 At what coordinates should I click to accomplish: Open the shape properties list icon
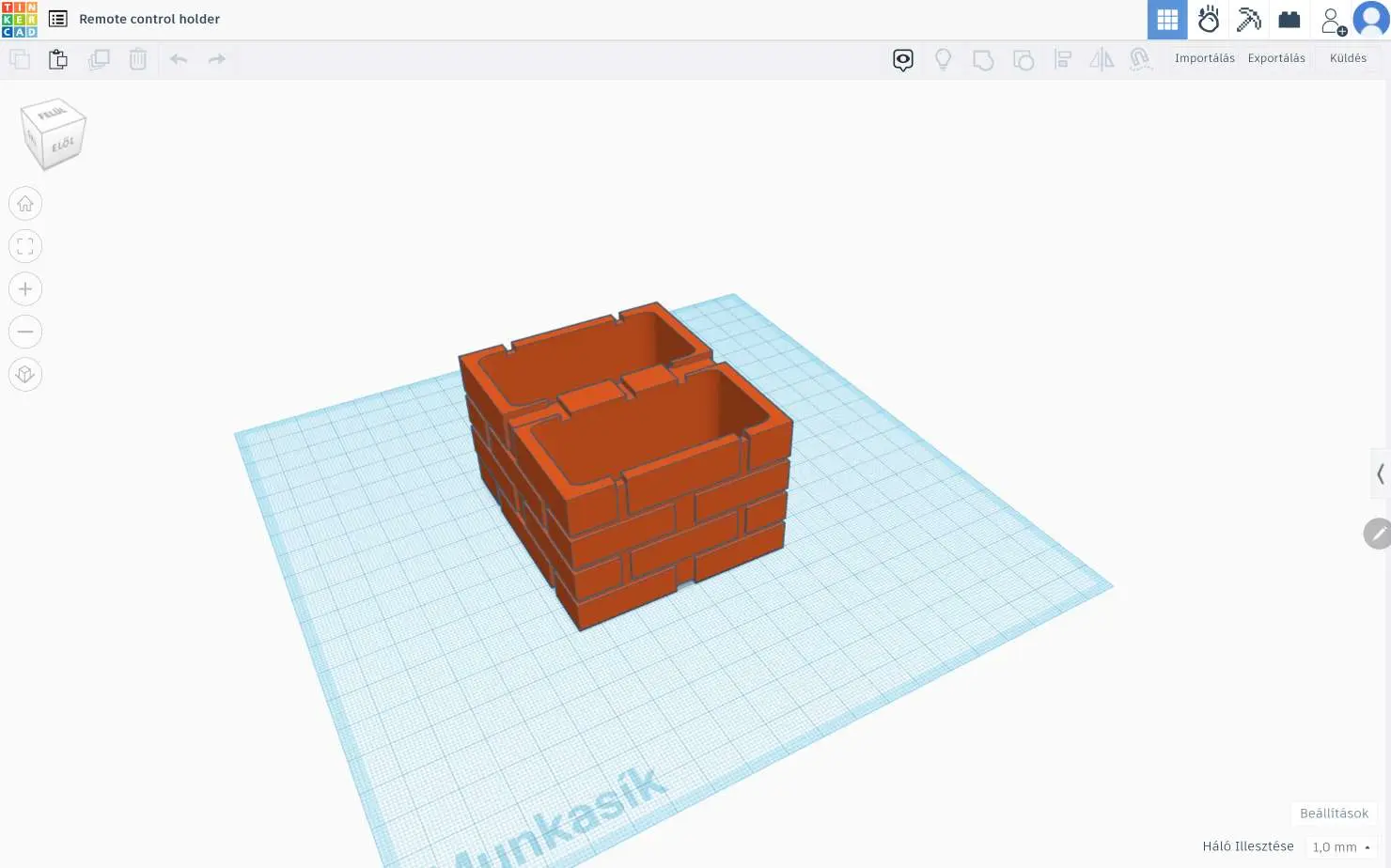point(58,19)
